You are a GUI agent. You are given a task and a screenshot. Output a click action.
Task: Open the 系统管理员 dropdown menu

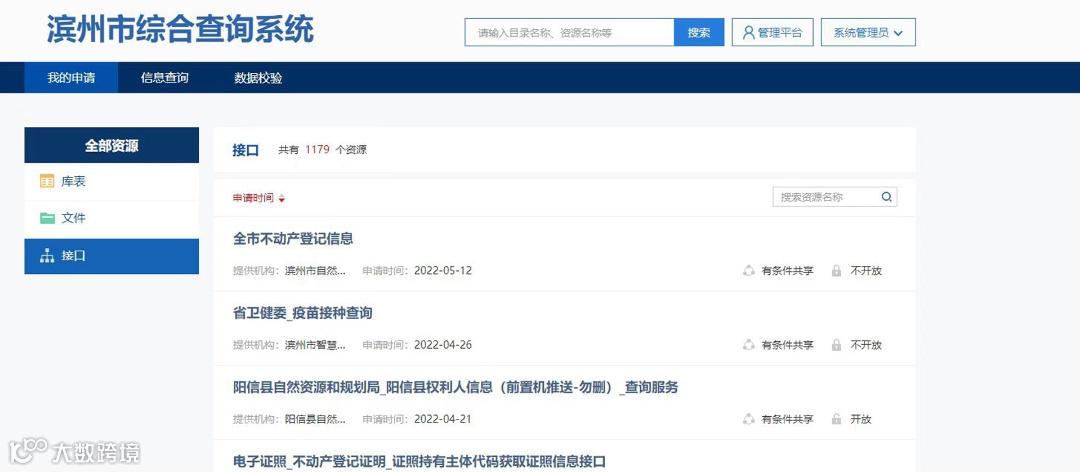coord(868,32)
